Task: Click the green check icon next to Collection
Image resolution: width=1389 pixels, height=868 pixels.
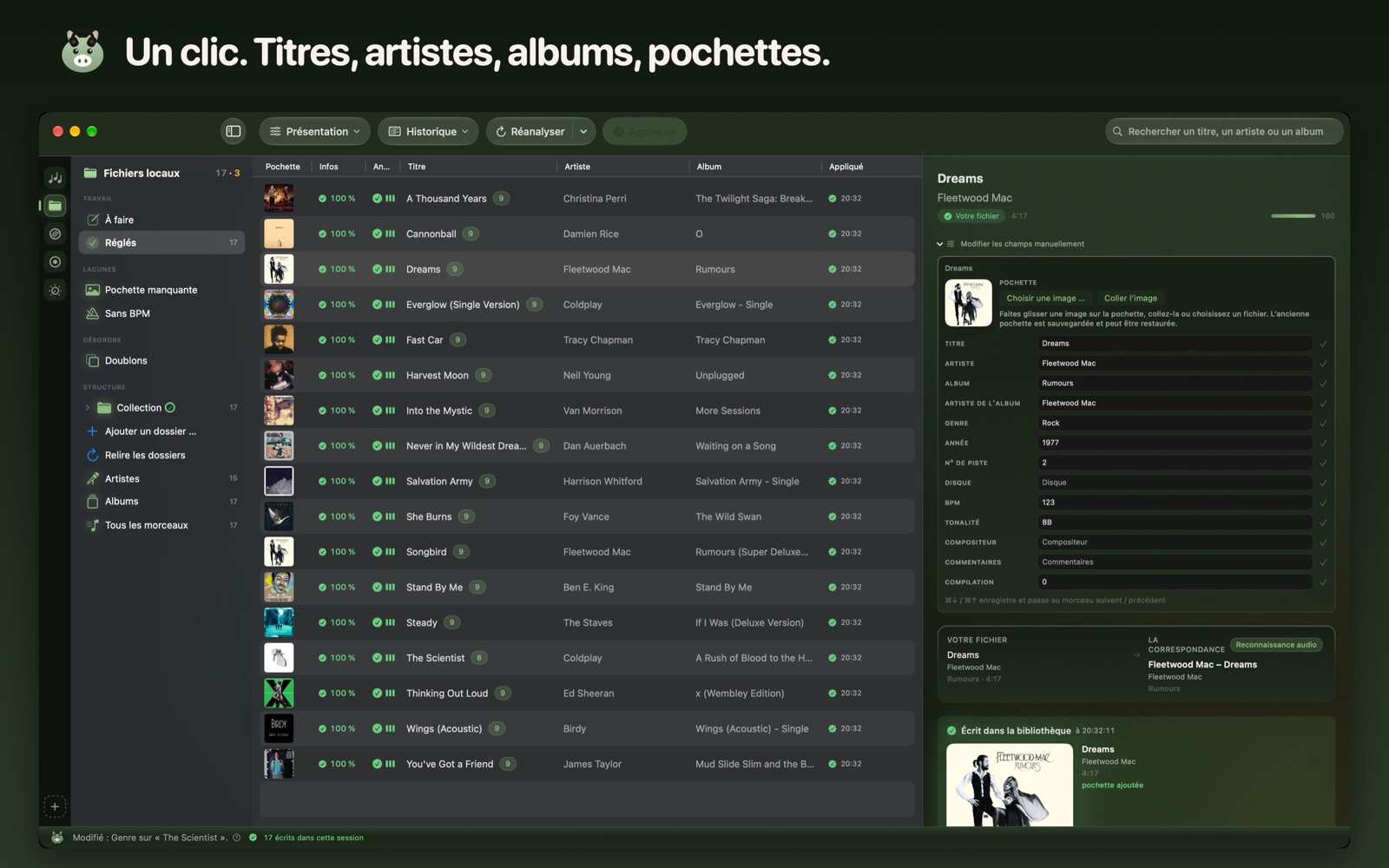Action: click(x=170, y=407)
